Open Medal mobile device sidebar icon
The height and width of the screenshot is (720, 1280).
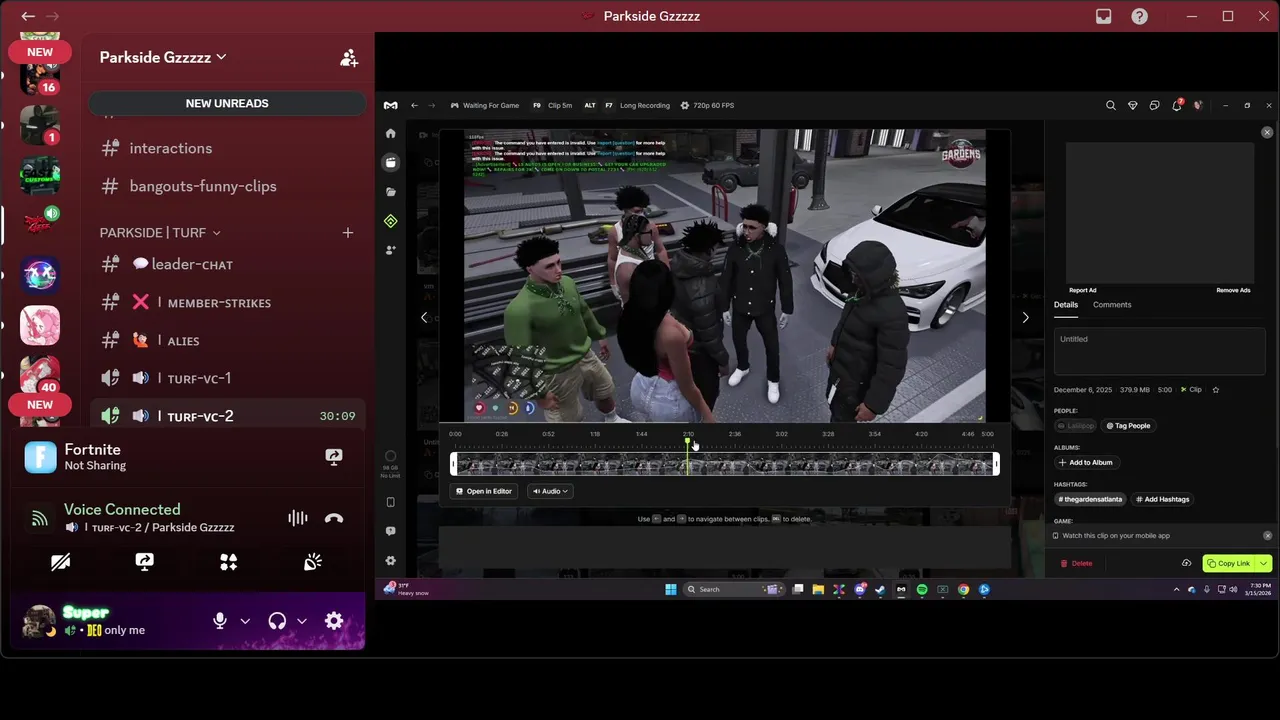(390, 502)
